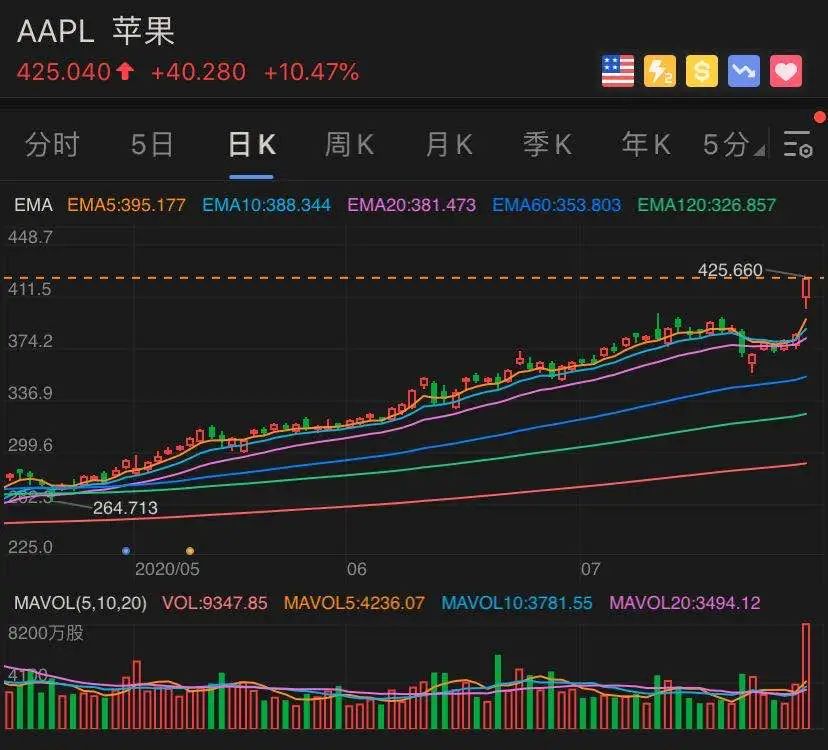Click the 07 month axis label
828x750 pixels.
pos(590,569)
